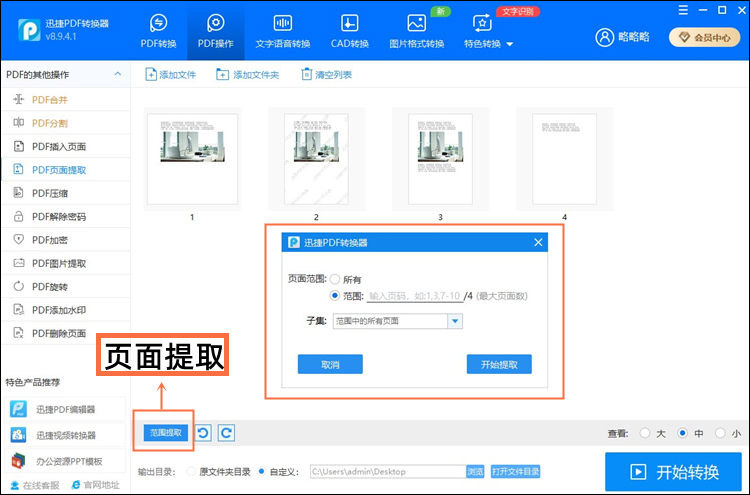The width and height of the screenshot is (750, 495).
Task: Open 迅捷视频转换器 recommendation
Action: (66, 435)
